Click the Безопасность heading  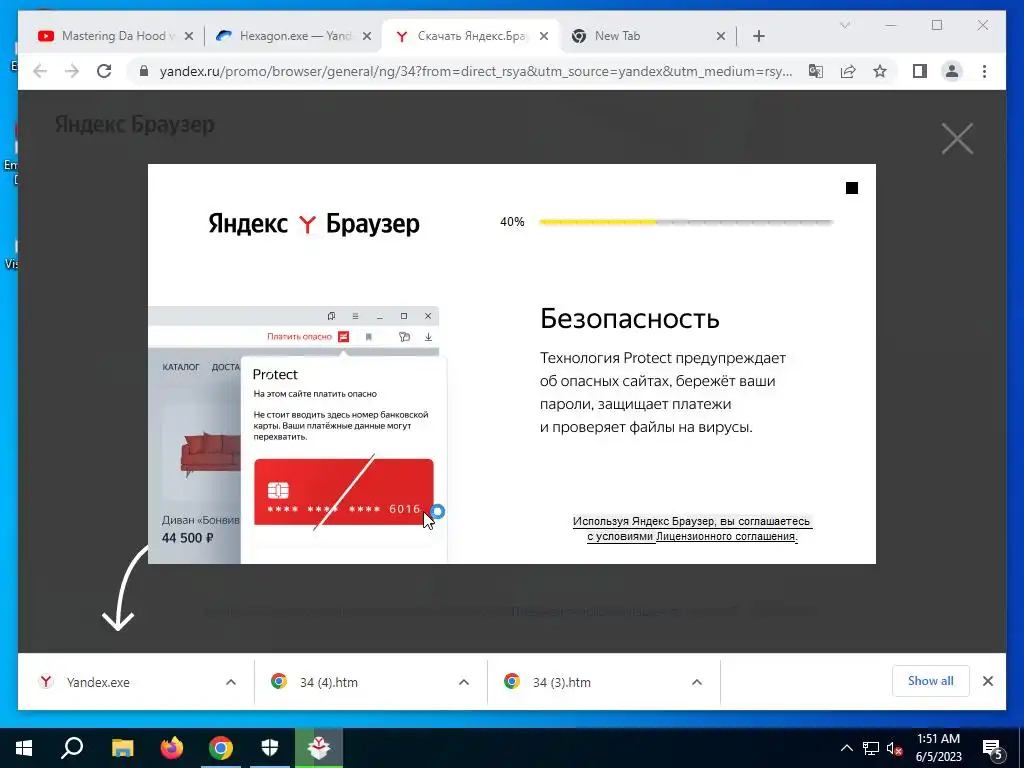click(x=630, y=319)
